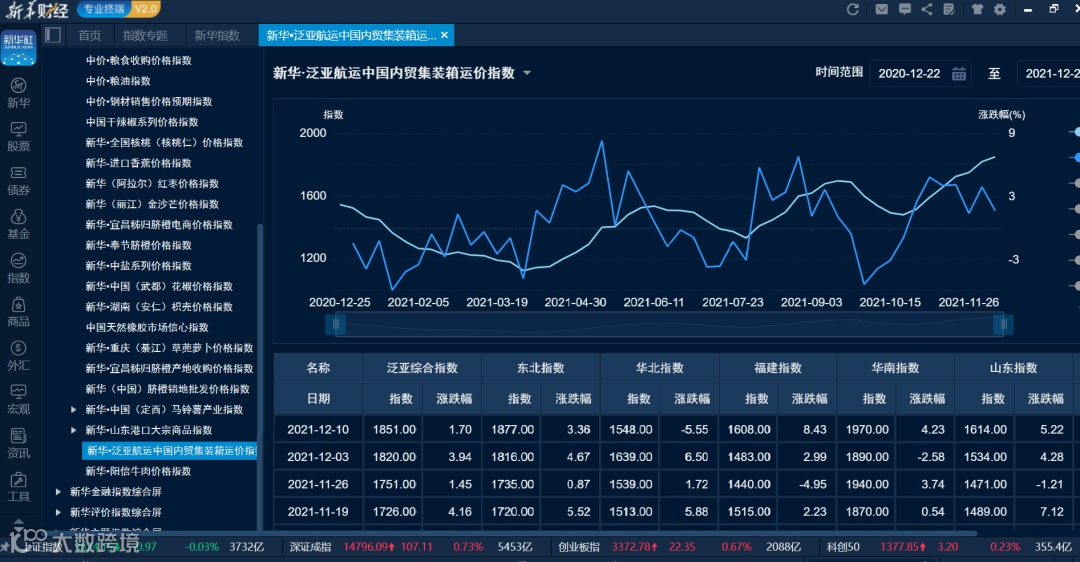
Task: Expand 新华评价指数综合屏 node
Action: click(59, 512)
